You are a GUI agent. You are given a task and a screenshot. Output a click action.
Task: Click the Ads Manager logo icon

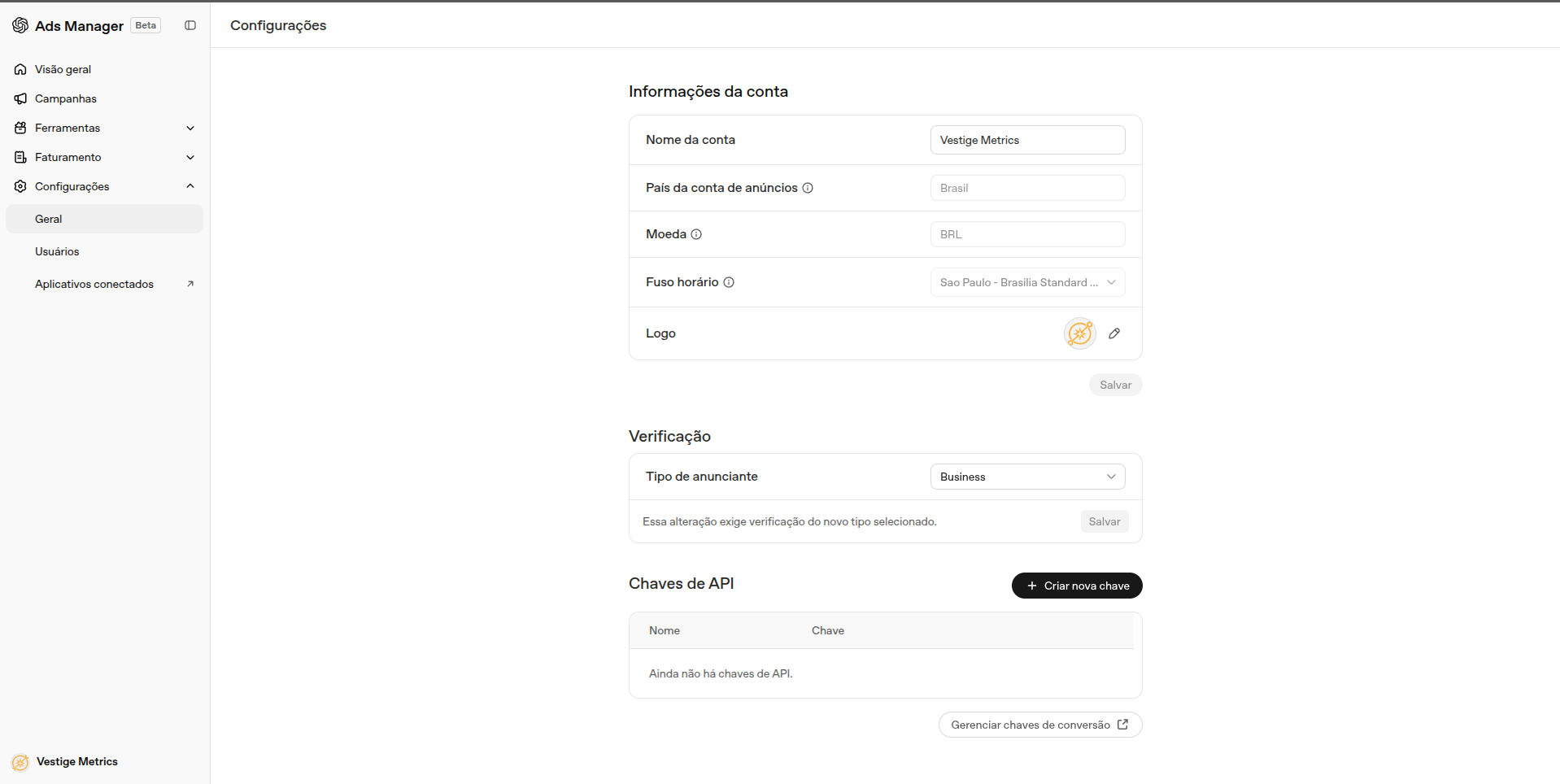20,25
